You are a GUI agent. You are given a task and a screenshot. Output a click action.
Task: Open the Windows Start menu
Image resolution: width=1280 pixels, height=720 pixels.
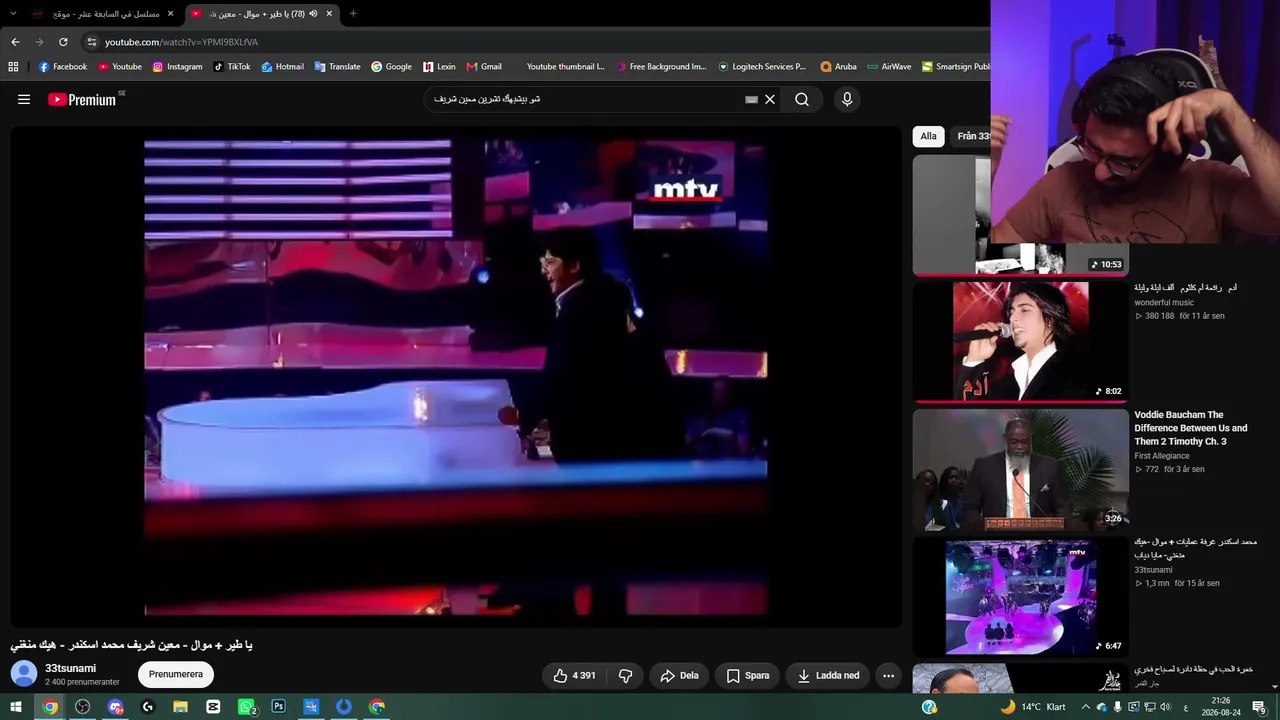pos(17,707)
